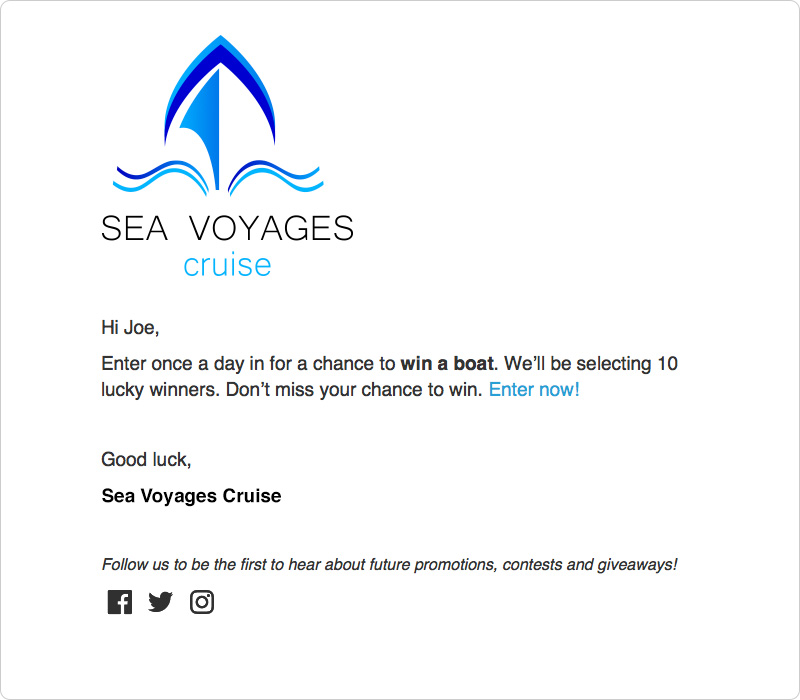Click the number "10" in the body text
Image resolution: width=800 pixels, height=700 pixels.
pyautogui.click(x=667, y=363)
